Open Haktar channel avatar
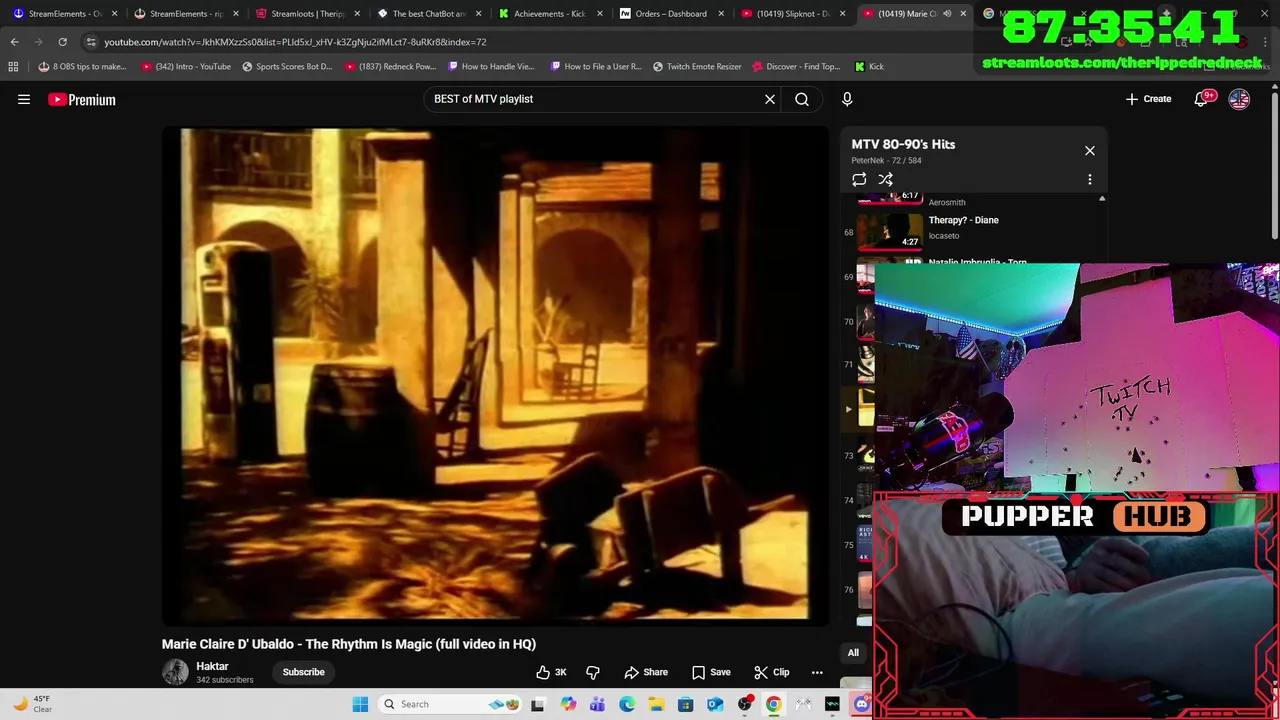The image size is (1280, 720). point(175,672)
